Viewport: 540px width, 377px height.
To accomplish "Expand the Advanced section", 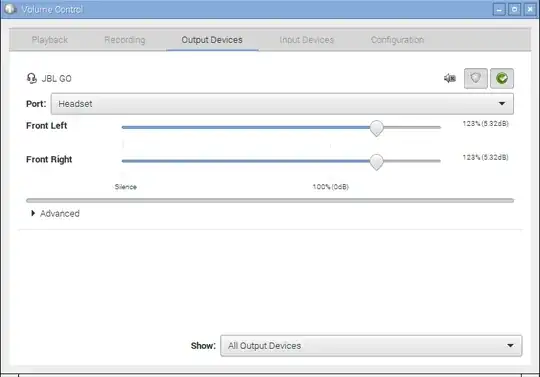I will pos(55,213).
